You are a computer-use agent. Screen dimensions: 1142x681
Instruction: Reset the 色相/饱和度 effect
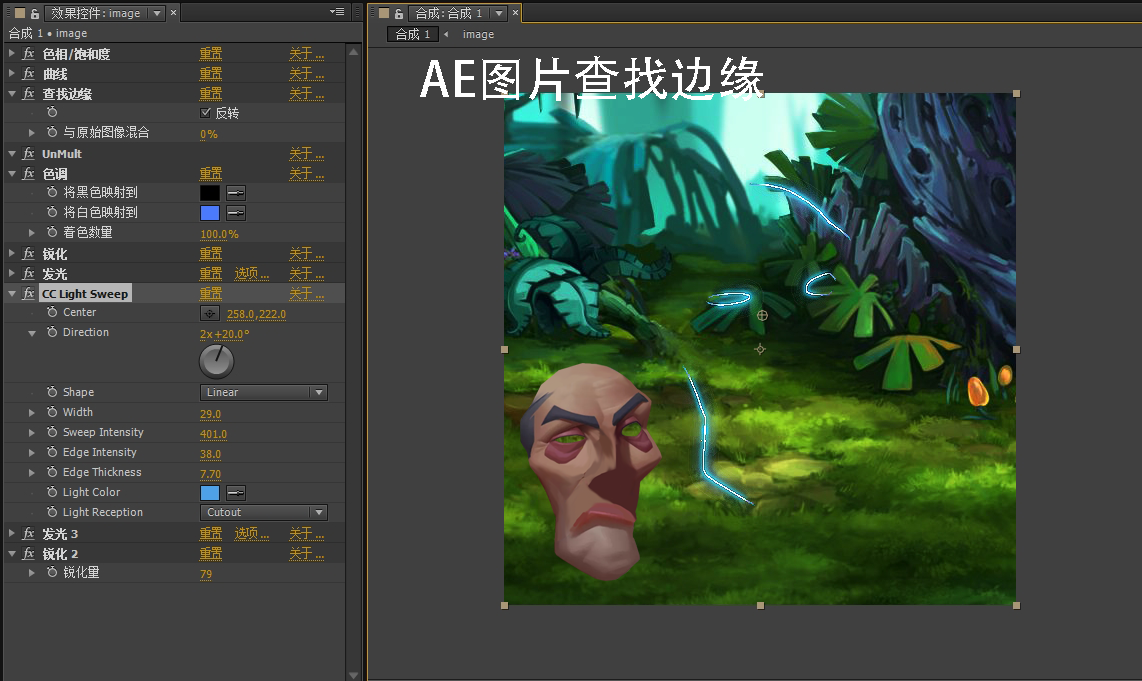[210, 54]
